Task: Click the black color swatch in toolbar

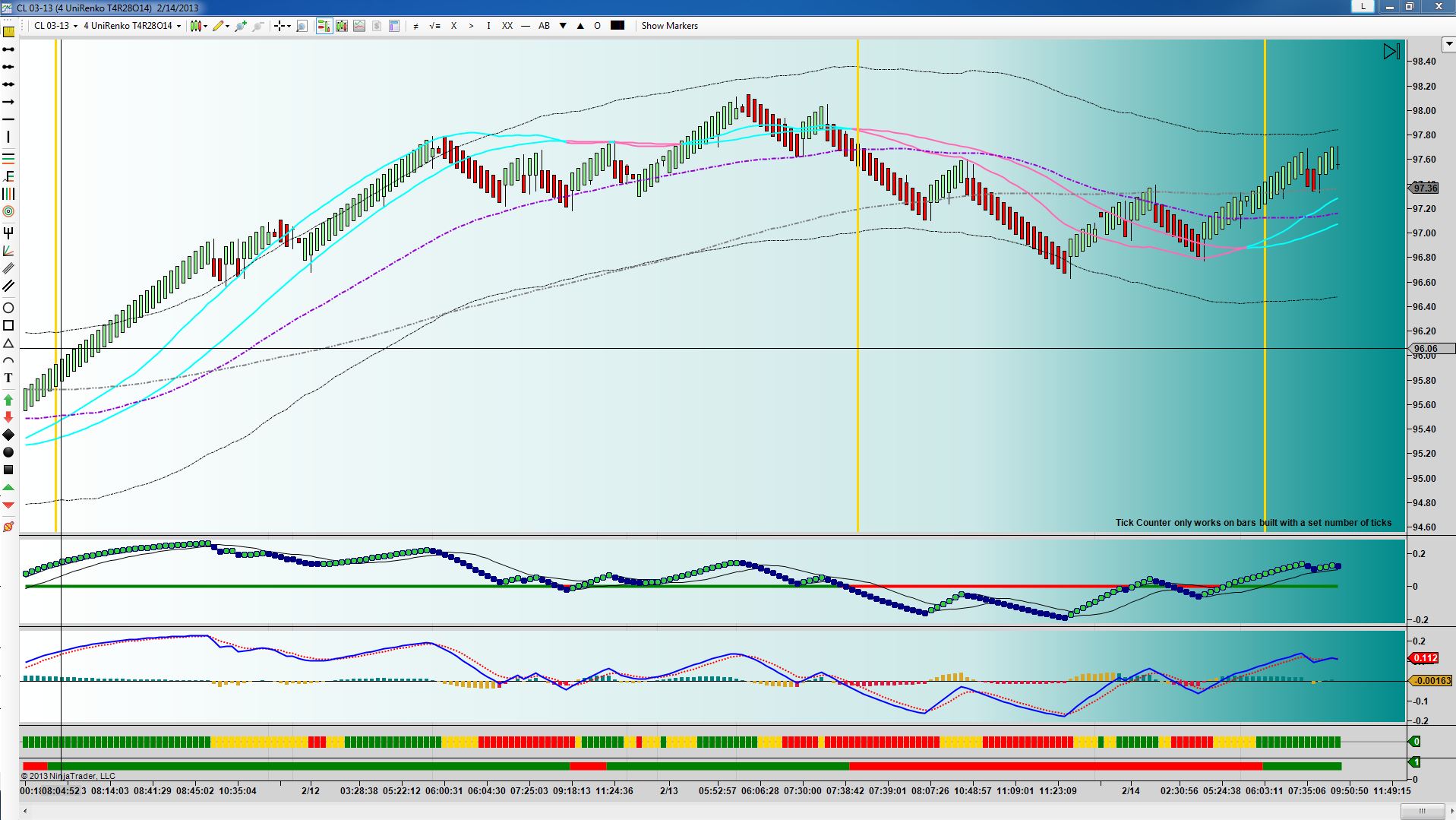Action: [617, 25]
